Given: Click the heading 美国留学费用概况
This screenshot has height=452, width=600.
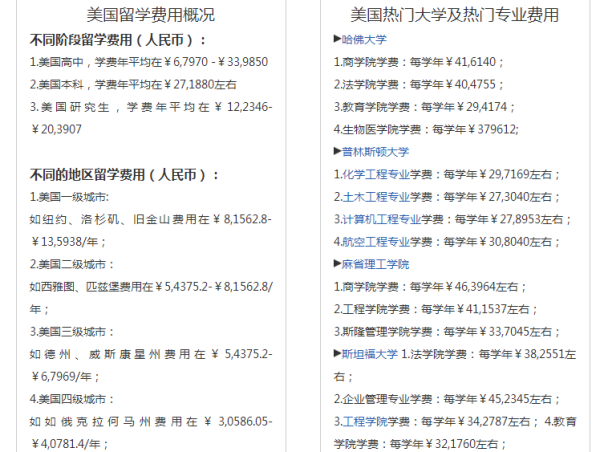Looking at the screenshot, I should 151,15.
